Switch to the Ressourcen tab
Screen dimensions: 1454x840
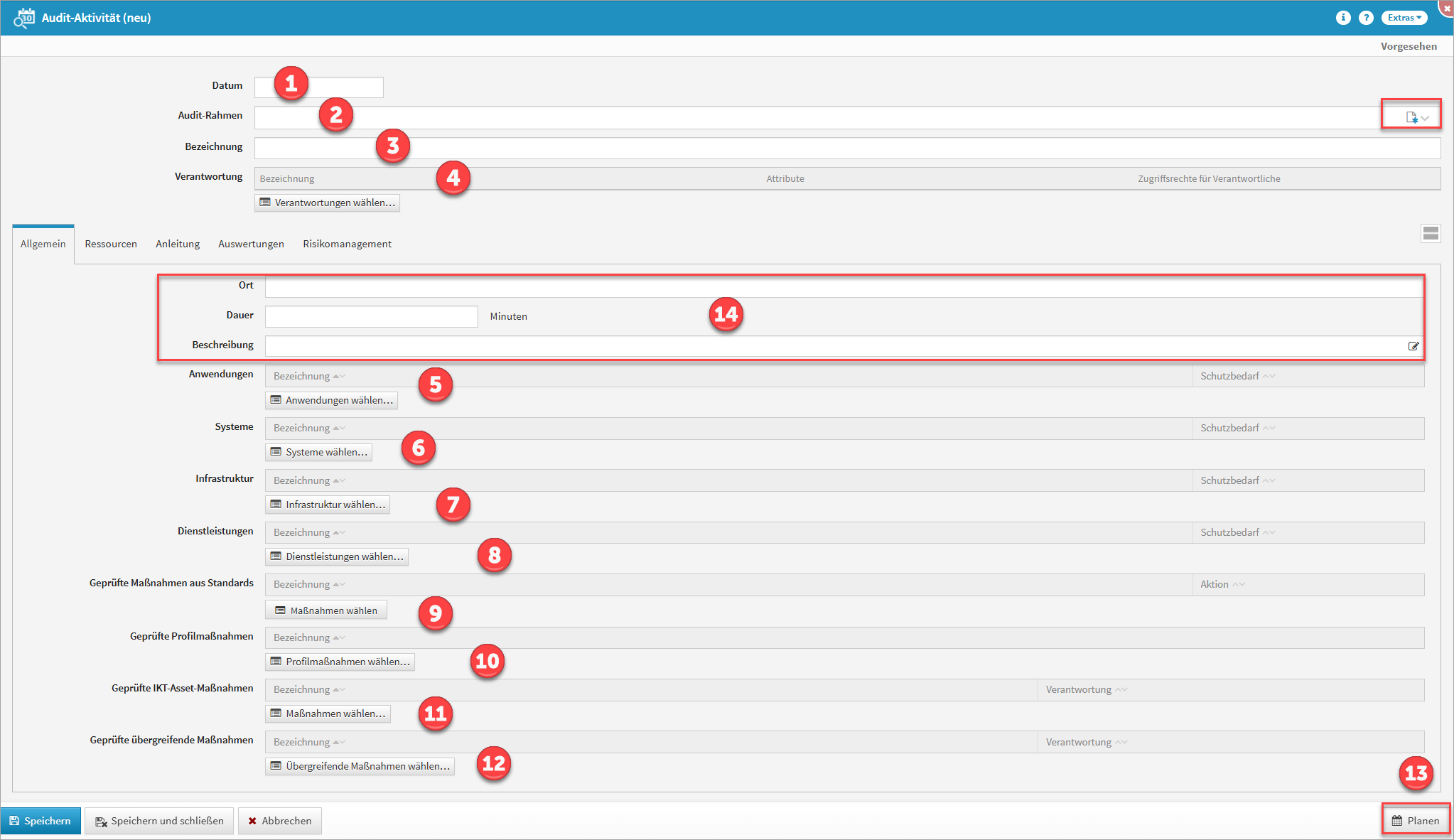(111, 244)
